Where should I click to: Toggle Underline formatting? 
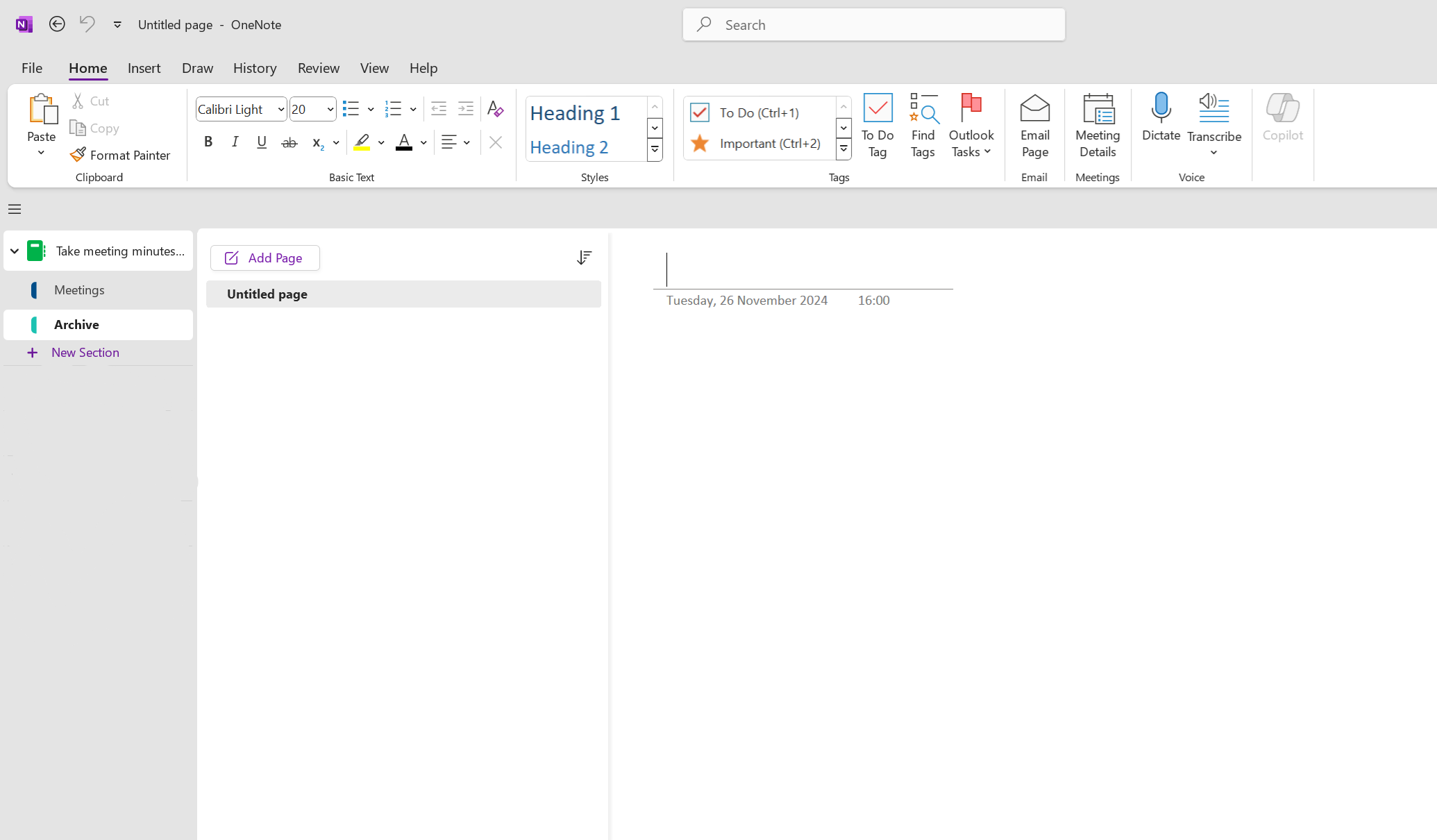coord(262,142)
